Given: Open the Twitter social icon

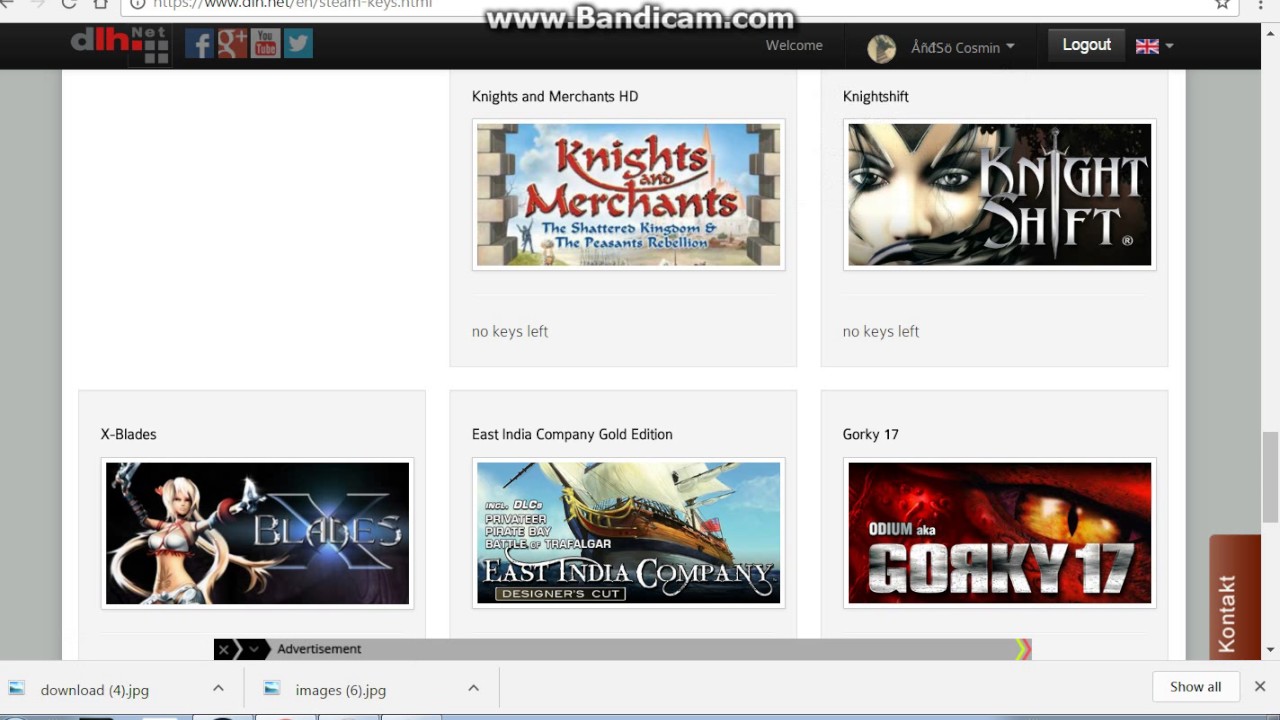Looking at the screenshot, I should click(298, 44).
